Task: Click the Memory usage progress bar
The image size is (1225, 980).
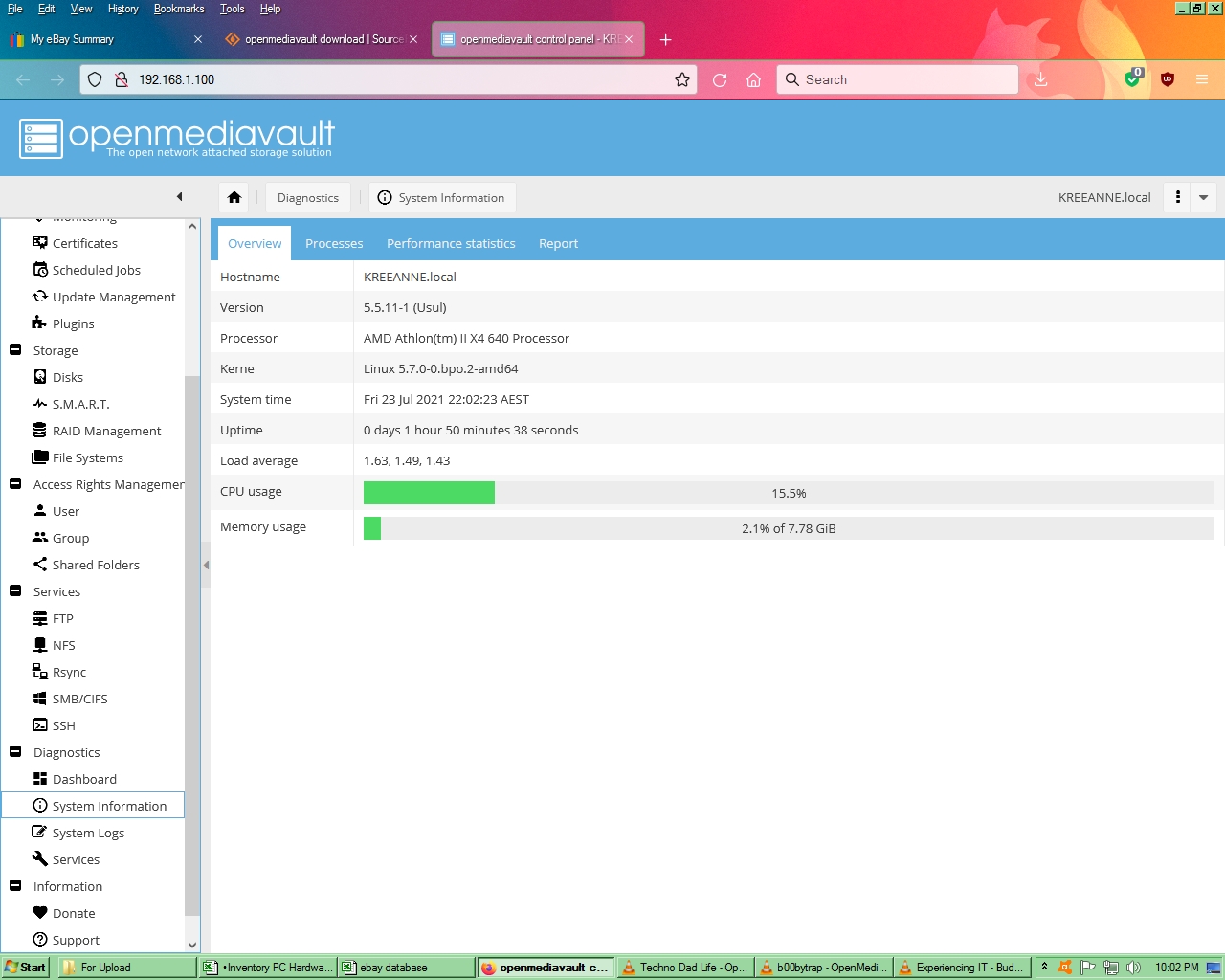Action: [x=789, y=528]
